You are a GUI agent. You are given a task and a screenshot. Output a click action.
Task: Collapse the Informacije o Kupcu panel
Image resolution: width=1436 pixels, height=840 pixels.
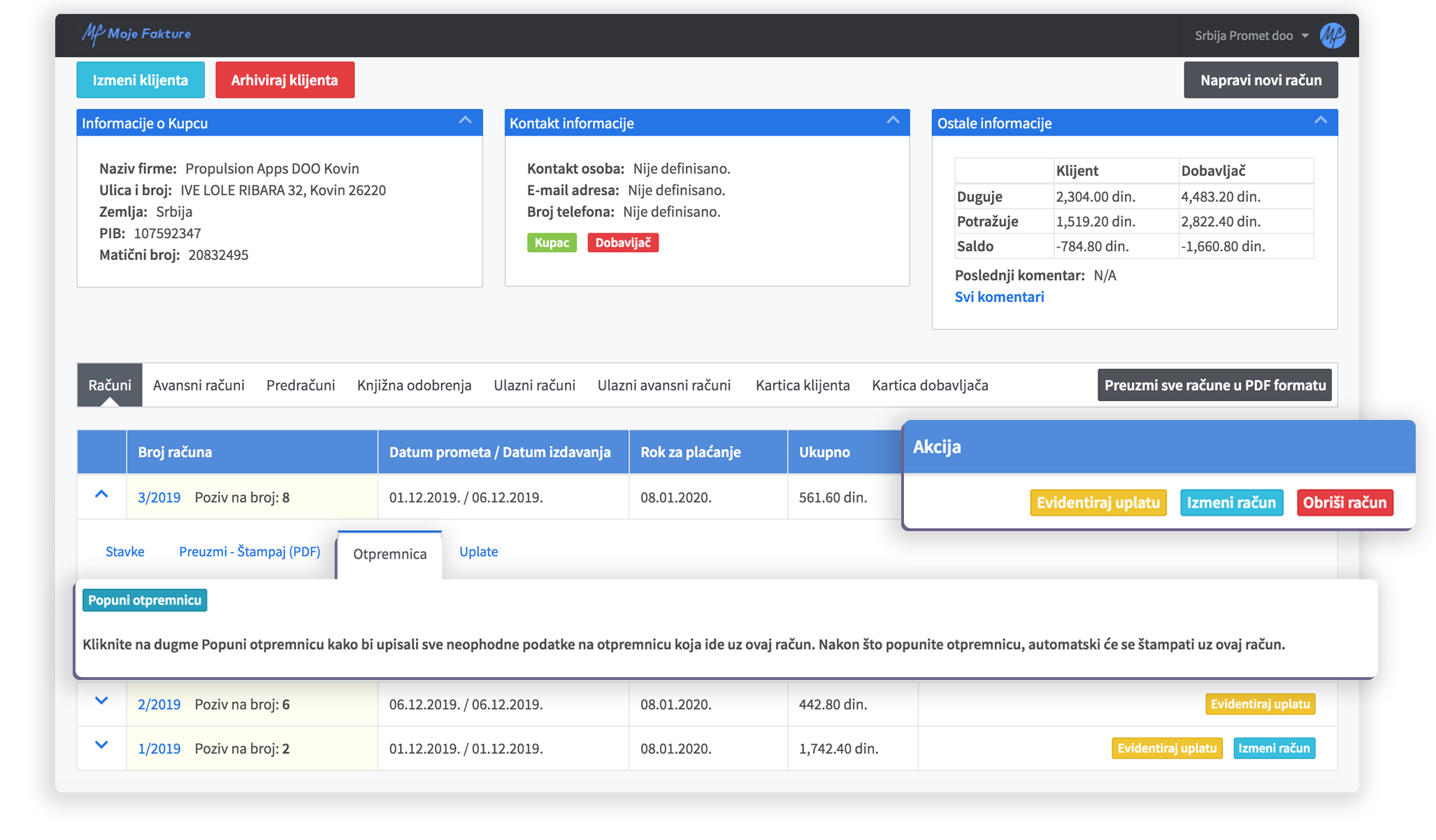(466, 120)
